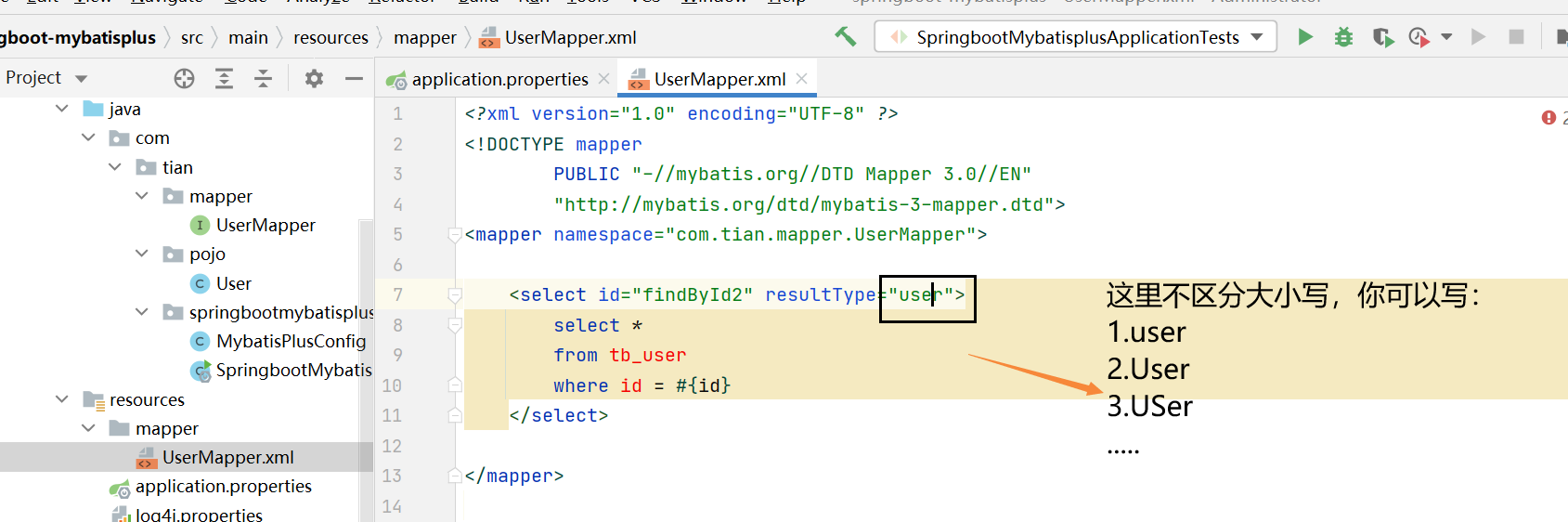Click the mapper breadcrumb

[425, 37]
